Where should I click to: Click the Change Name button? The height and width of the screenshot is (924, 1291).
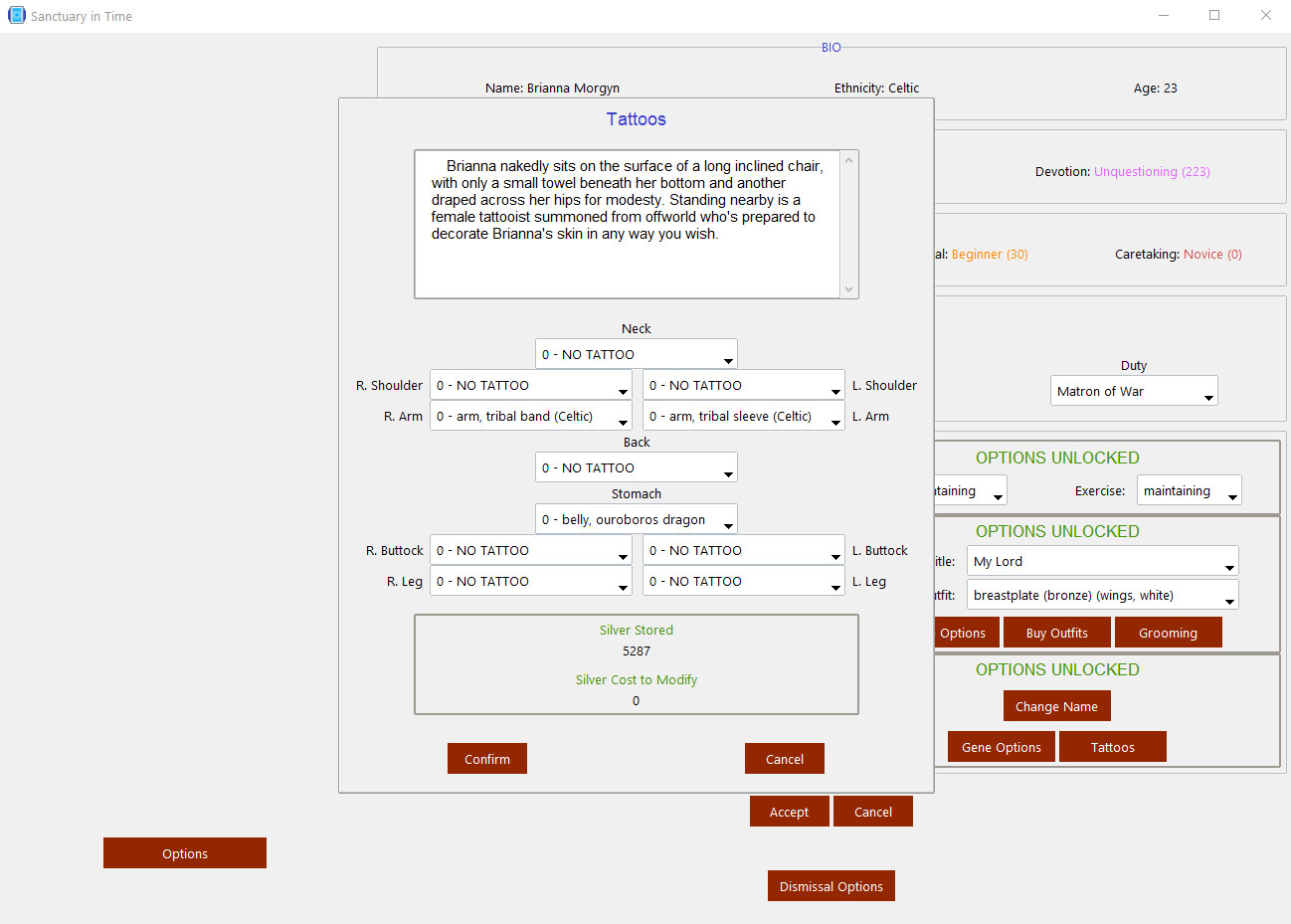pos(1056,706)
